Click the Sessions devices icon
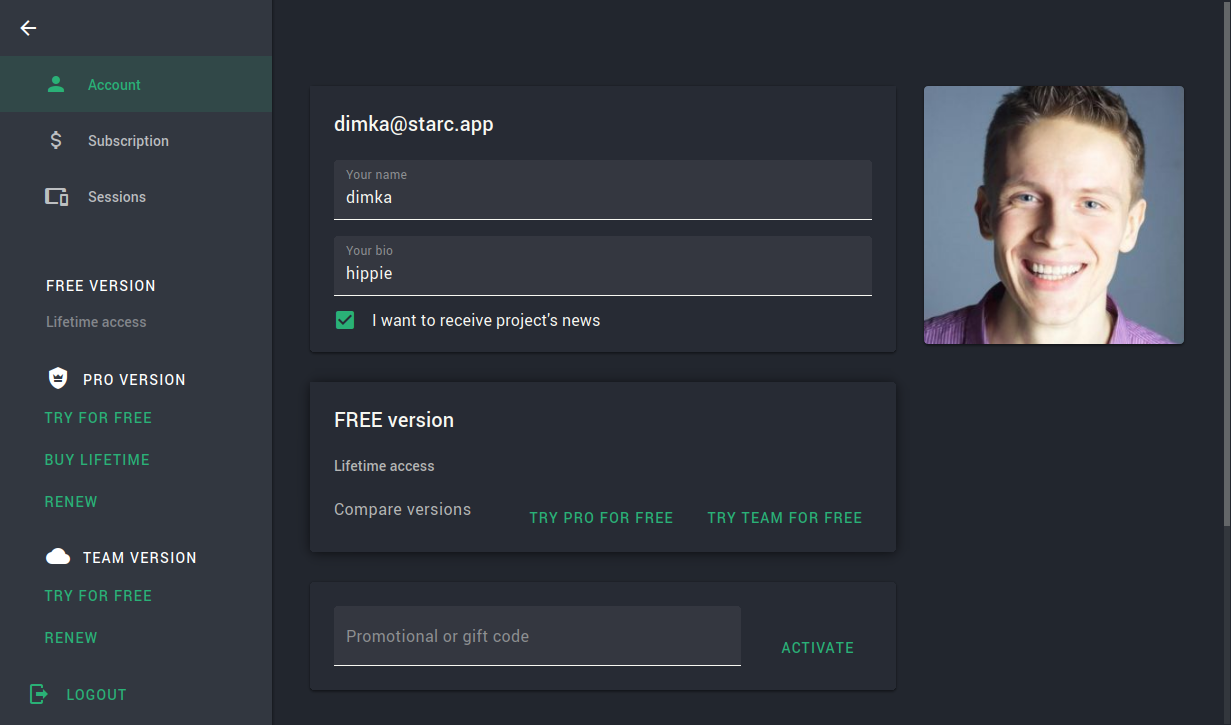The height and width of the screenshot is (725, 1231). tap(56, 197)
